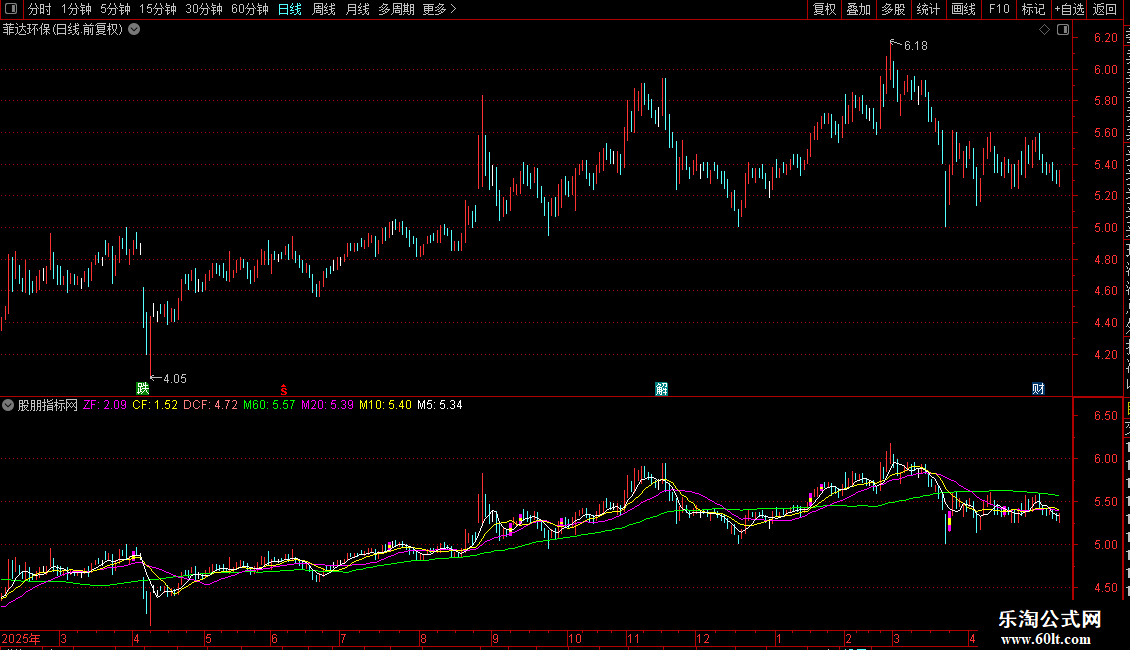This screenshot has height=650, width=1130.
Task: Click the 6.18 high price label
Action: point(915,45)
